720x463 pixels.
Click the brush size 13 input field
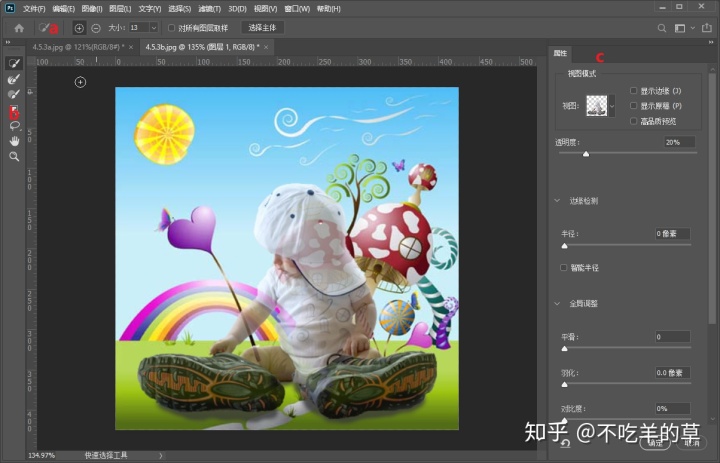pyautogui.click(x=139, y=28)
